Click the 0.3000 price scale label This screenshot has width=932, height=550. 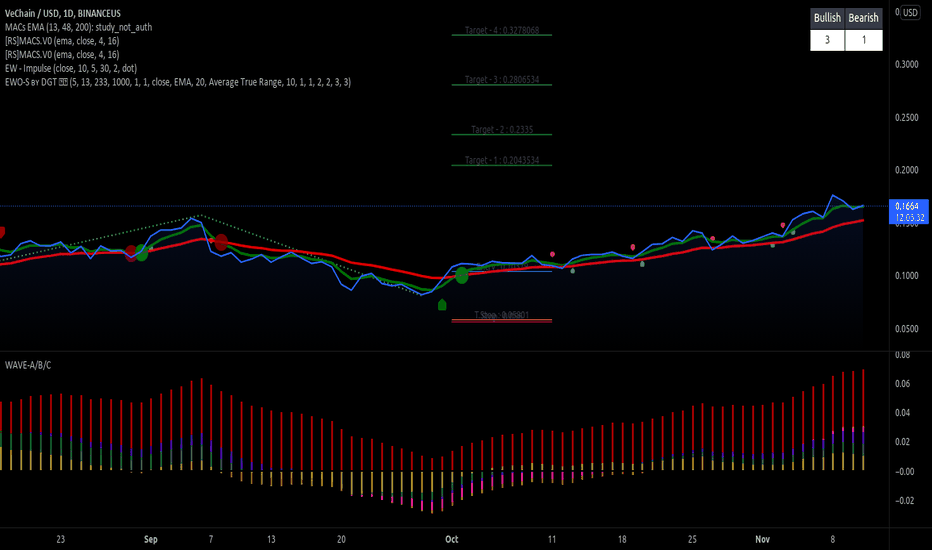pos(907,64)
